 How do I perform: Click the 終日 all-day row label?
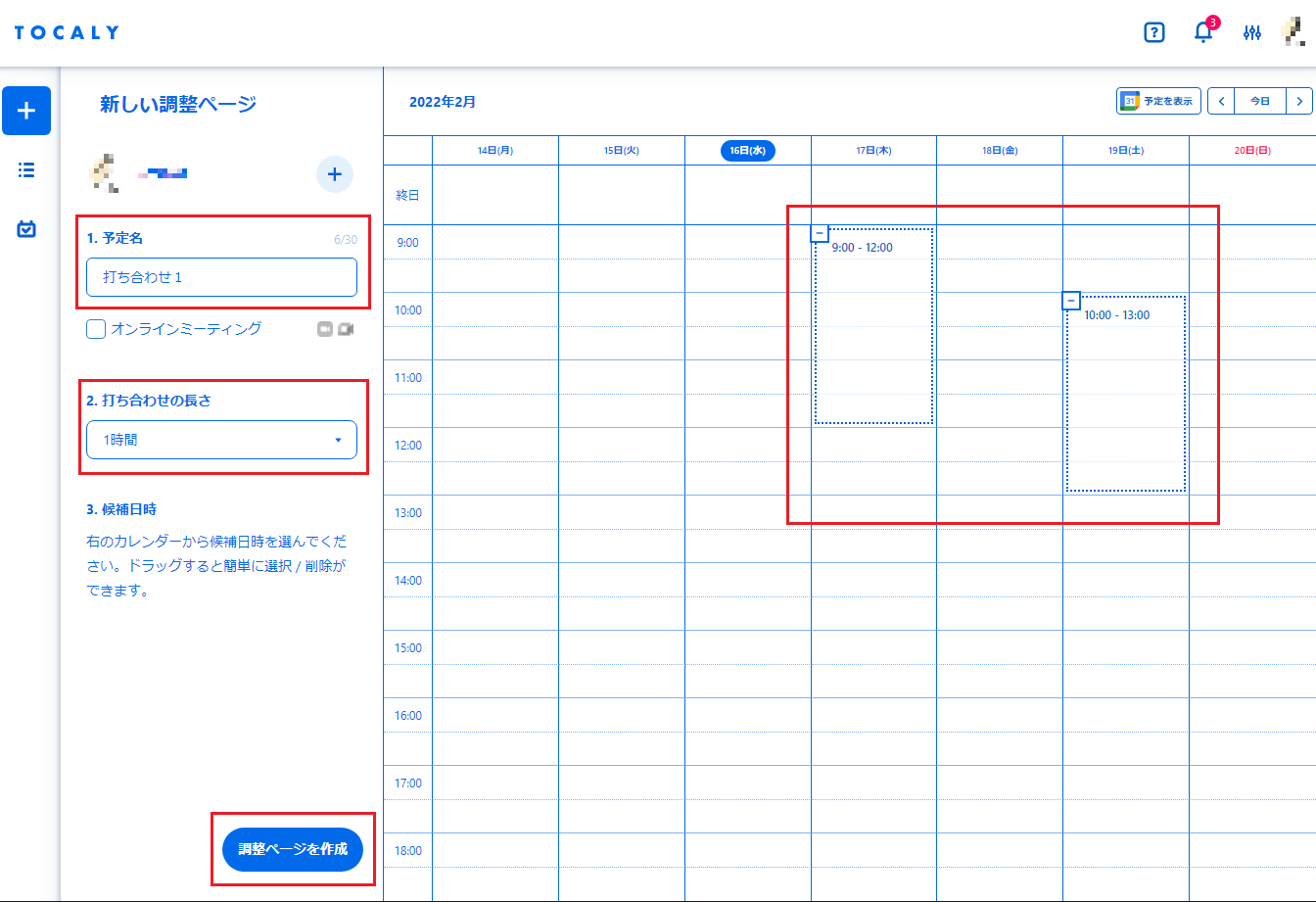click(x=407, y=195)
